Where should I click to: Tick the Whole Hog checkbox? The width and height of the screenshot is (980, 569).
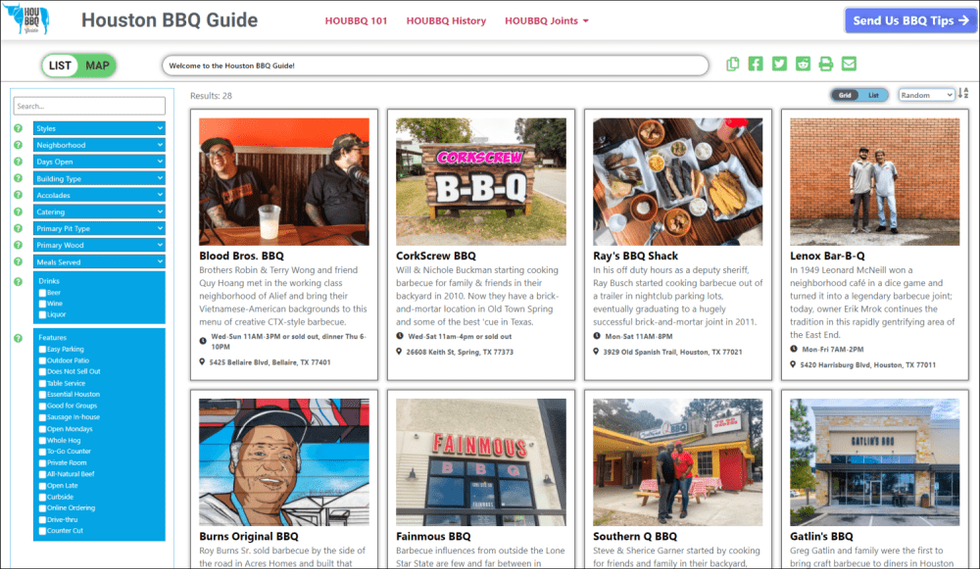tap(42, 440)
